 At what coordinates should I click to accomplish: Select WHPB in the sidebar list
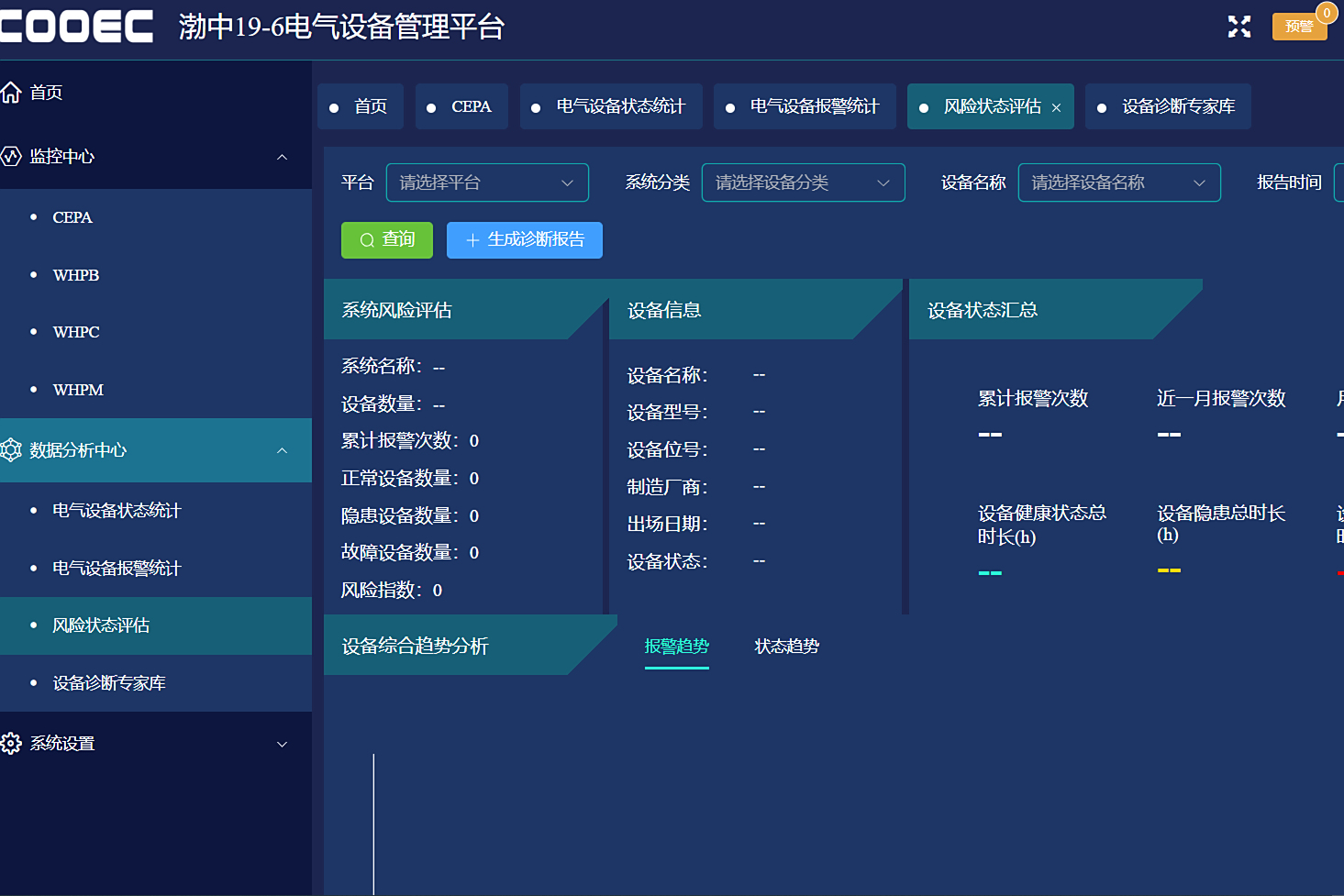point(75,274)
